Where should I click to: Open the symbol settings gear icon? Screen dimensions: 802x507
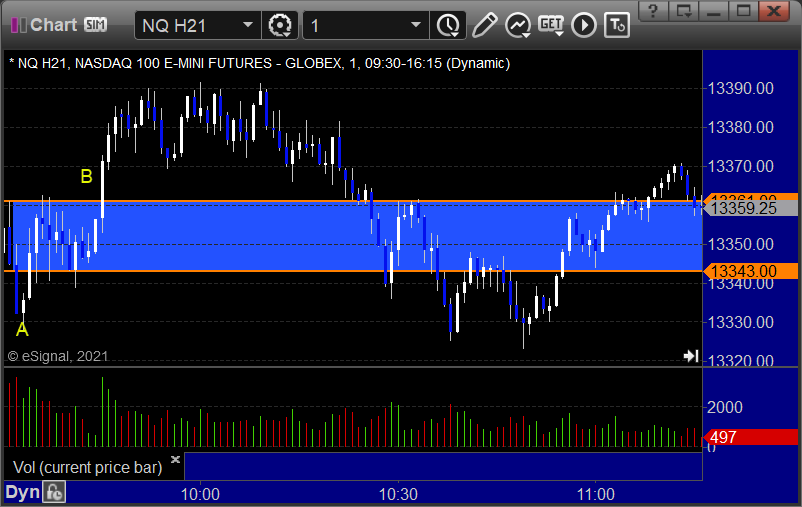coord(280,25)
